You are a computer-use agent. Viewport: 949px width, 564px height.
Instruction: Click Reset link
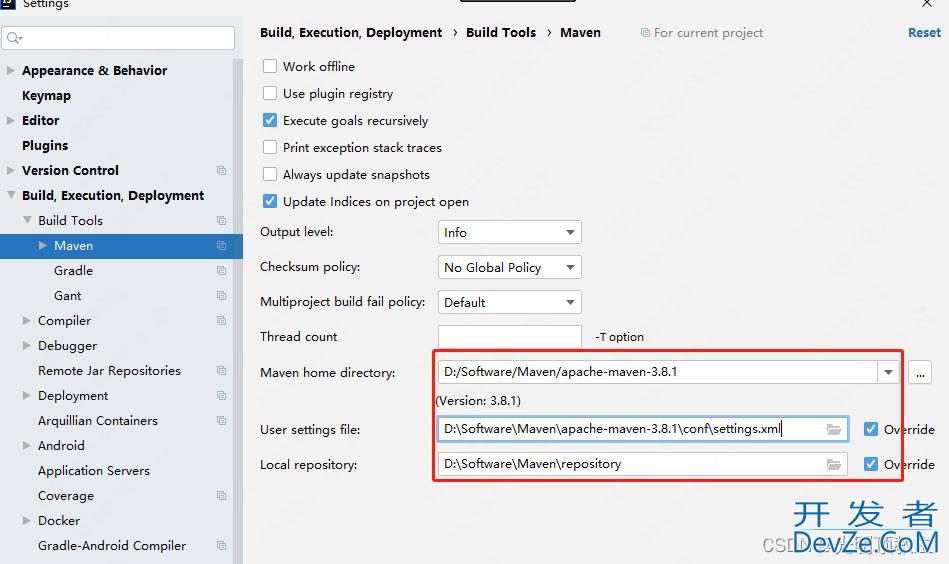click(924, 33)
